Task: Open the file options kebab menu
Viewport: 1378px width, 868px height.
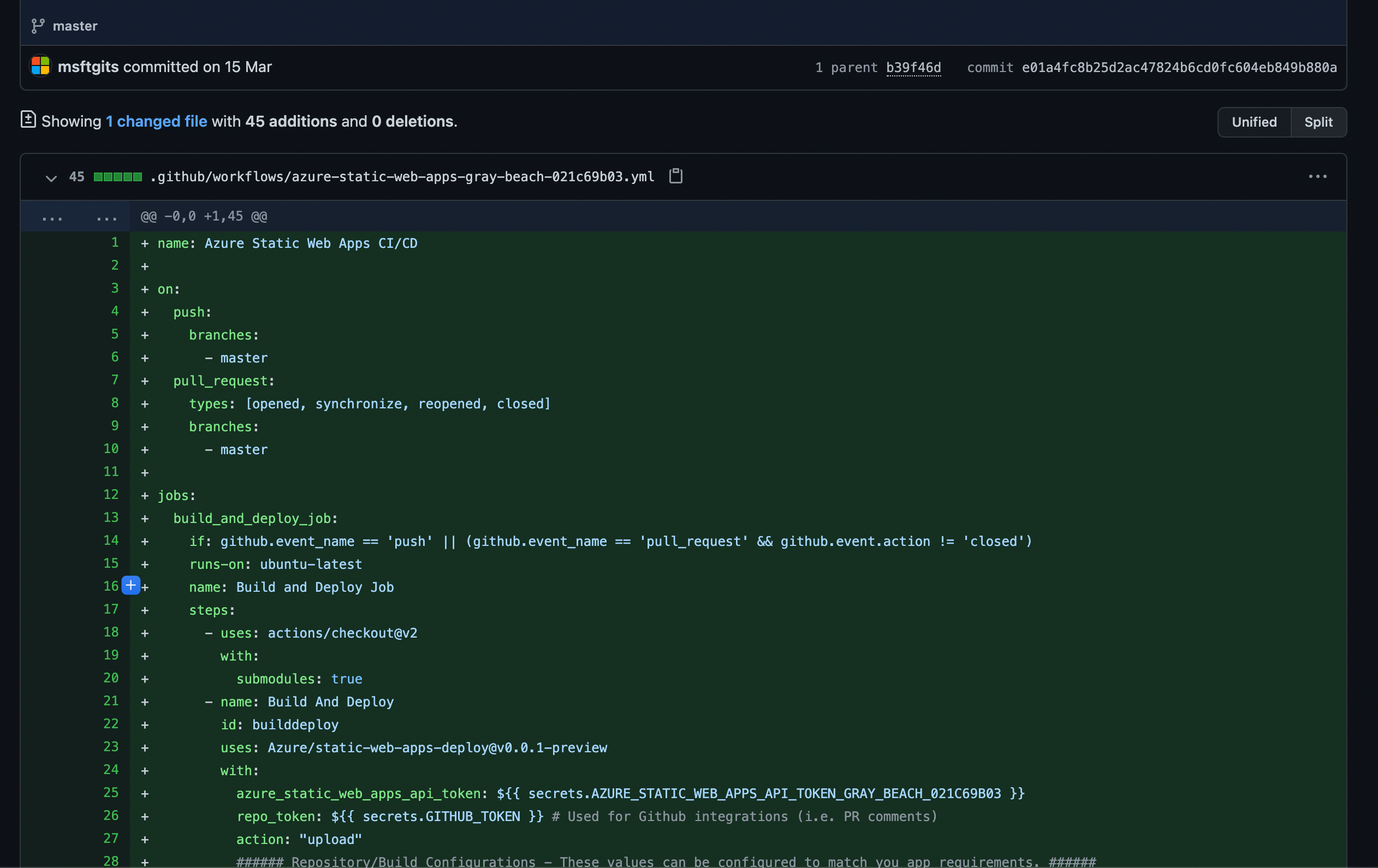Action: click(1318, 177)
